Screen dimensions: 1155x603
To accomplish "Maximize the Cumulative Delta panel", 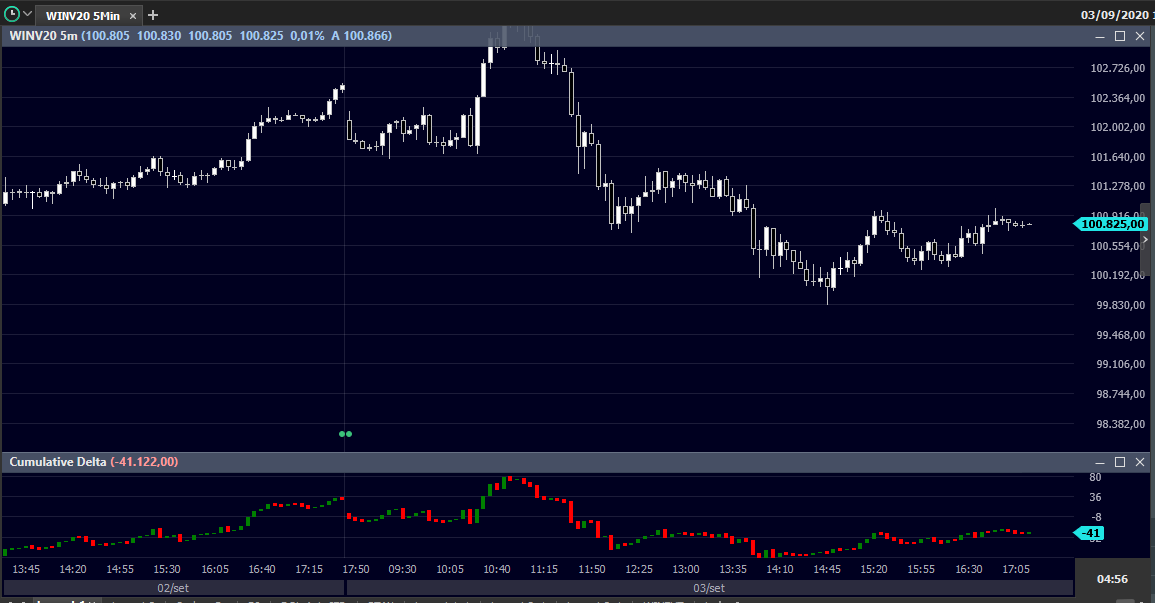I will pos(1120,462).
